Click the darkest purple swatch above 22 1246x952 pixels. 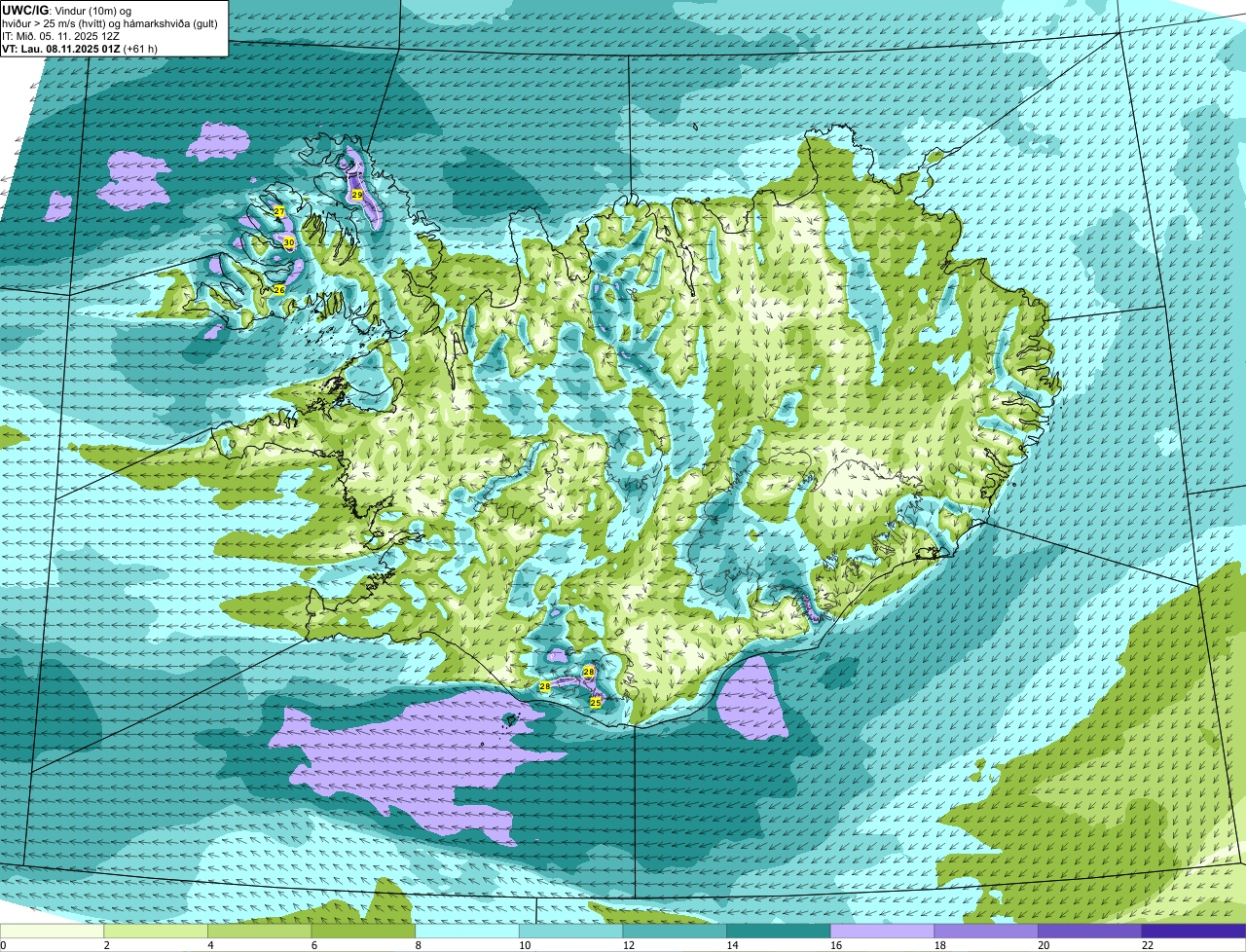[x=1192, y=932]
